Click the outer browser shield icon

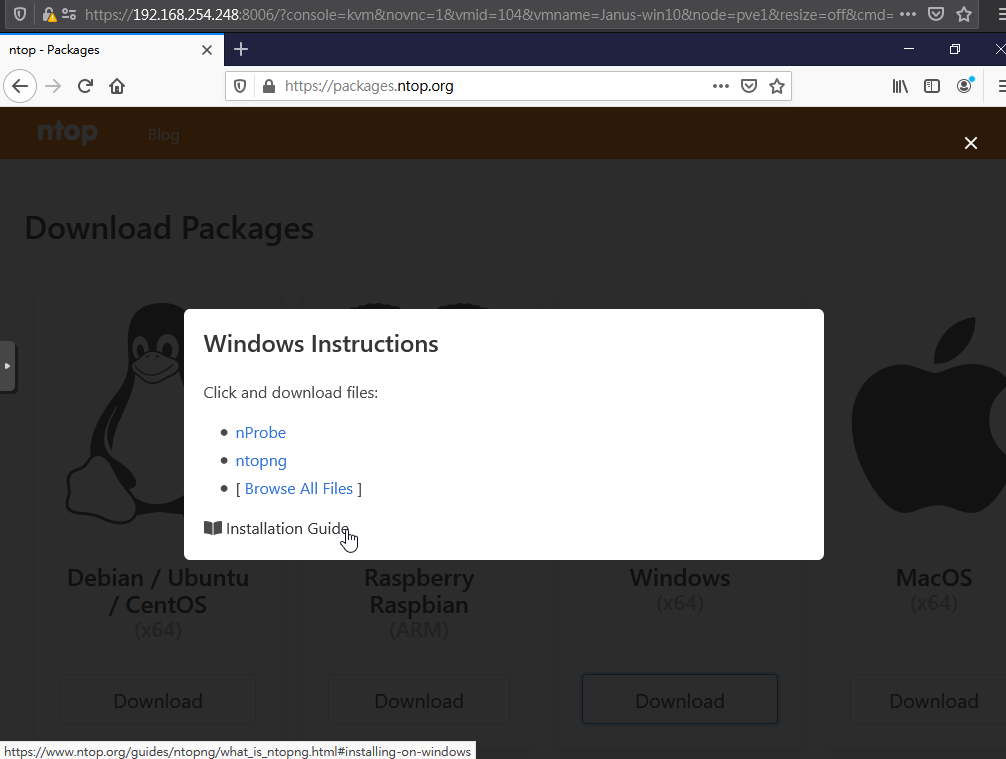click(20, 13)
